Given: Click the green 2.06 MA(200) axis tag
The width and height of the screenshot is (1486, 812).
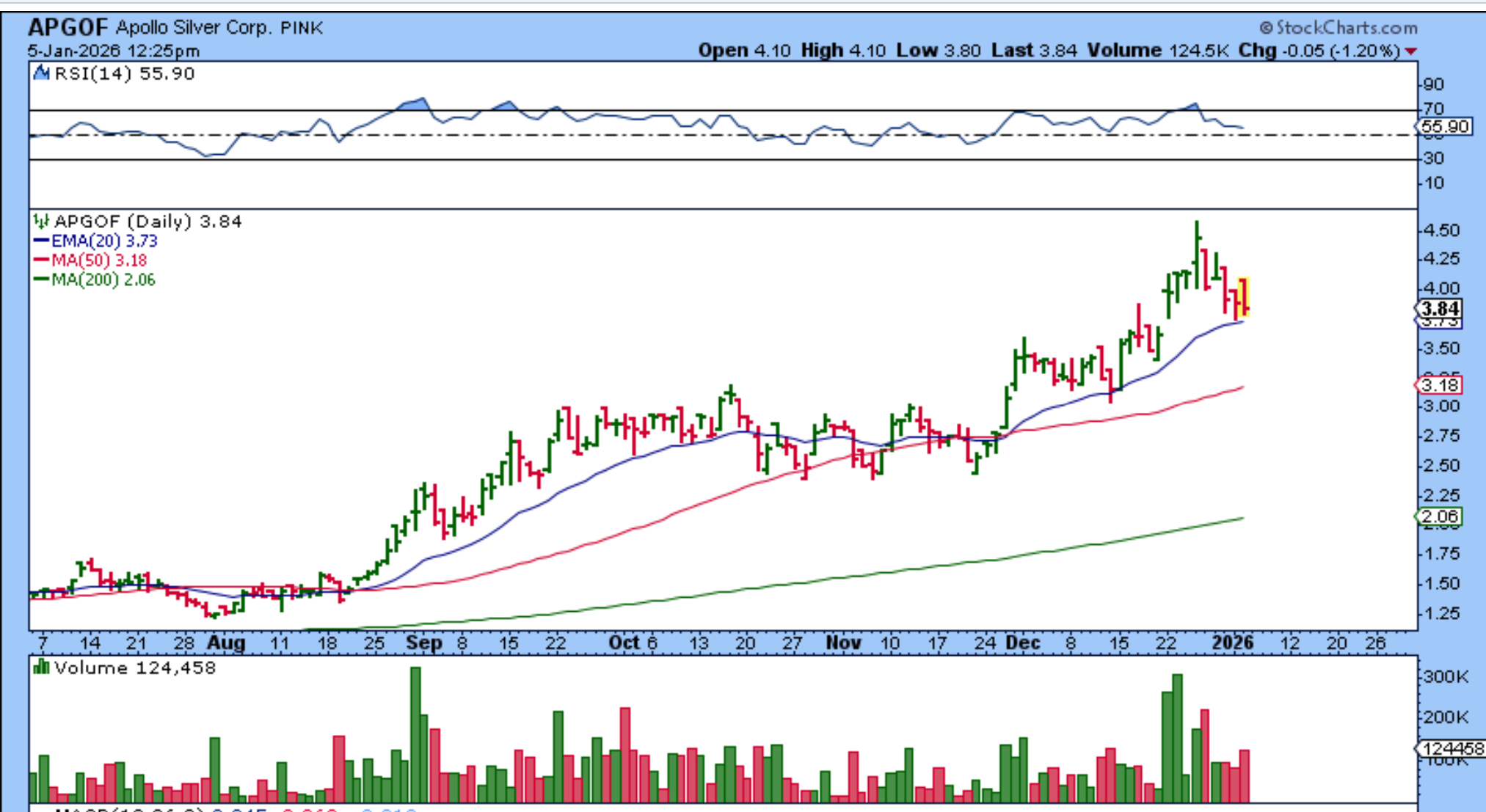Looking at the screenshot, I should pyautogui.click(x=1439, y=516).
